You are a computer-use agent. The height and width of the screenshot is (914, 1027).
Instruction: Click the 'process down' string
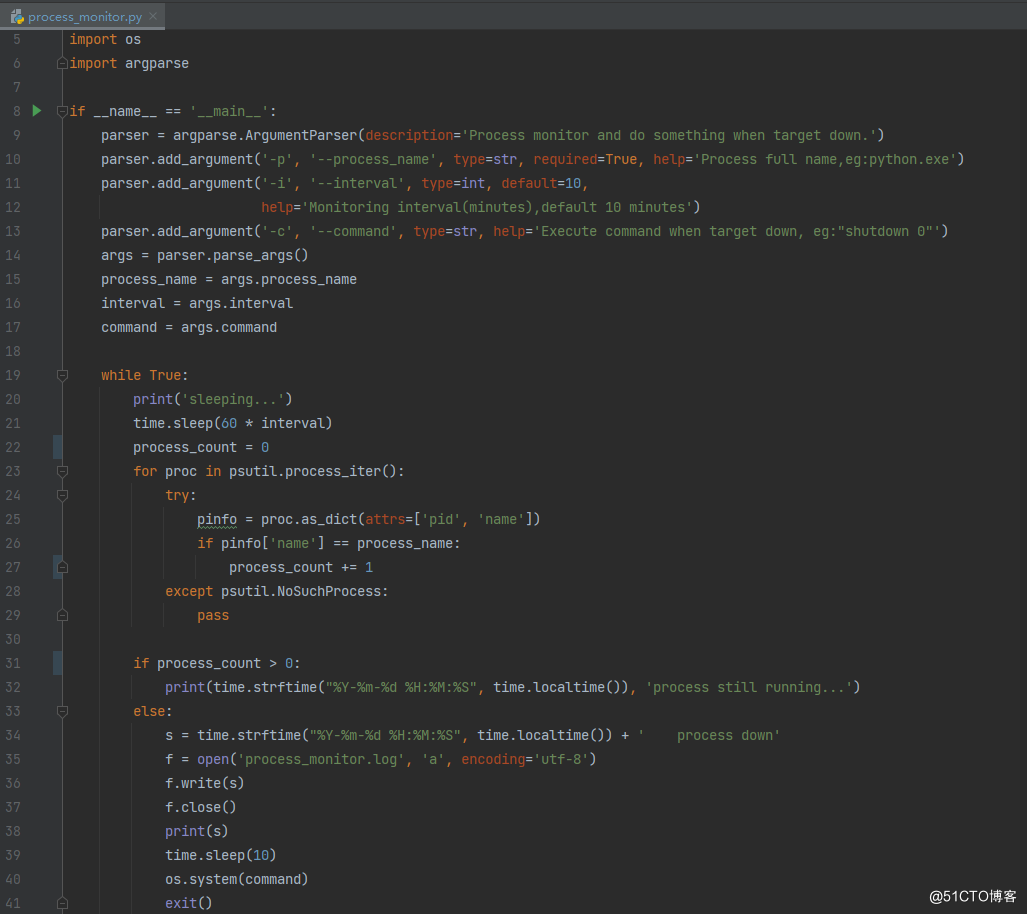[x=709, y=736]
